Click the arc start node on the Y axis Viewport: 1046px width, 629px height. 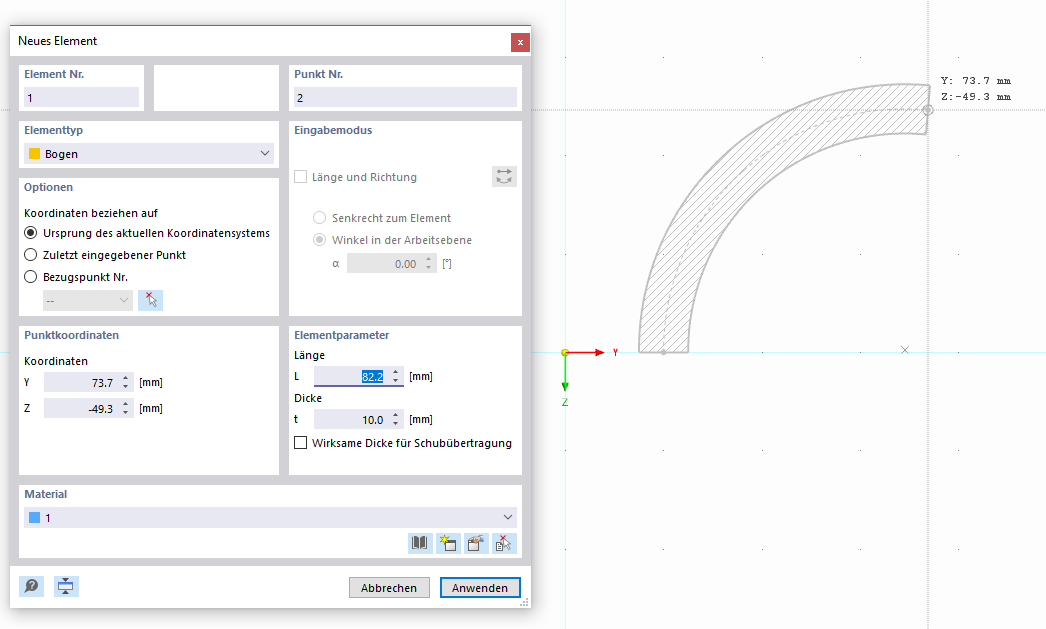pos(664,352)
